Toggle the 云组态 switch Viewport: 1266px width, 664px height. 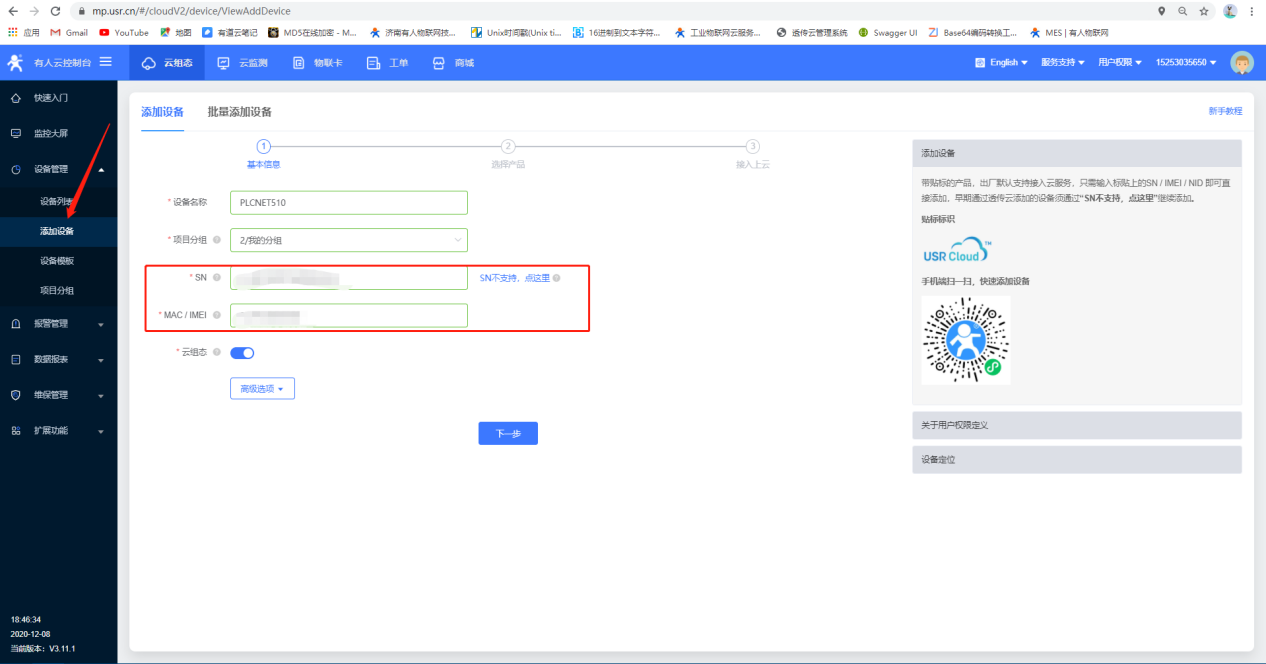(x=242, y=352)
